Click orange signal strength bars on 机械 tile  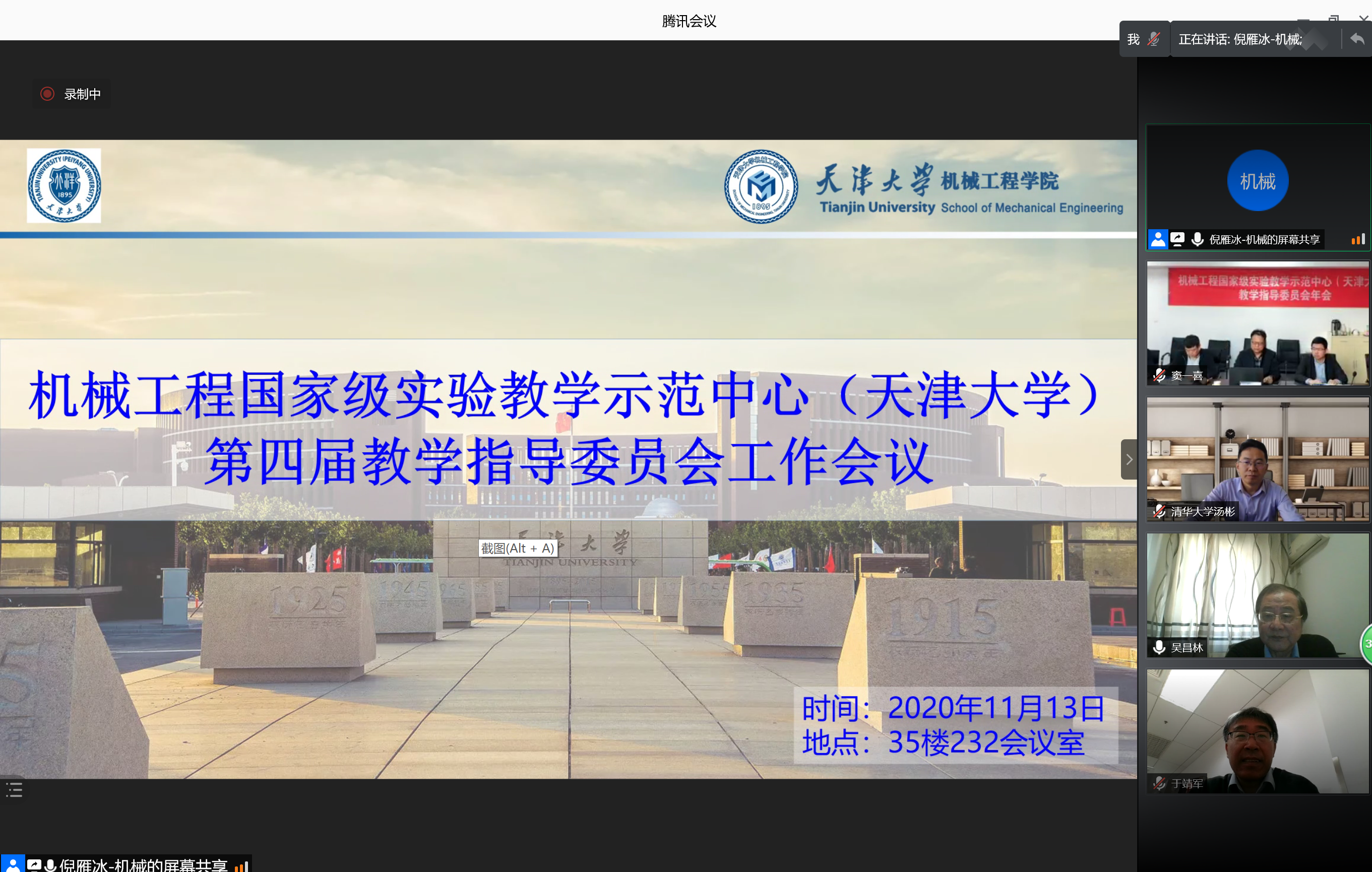1358,240
